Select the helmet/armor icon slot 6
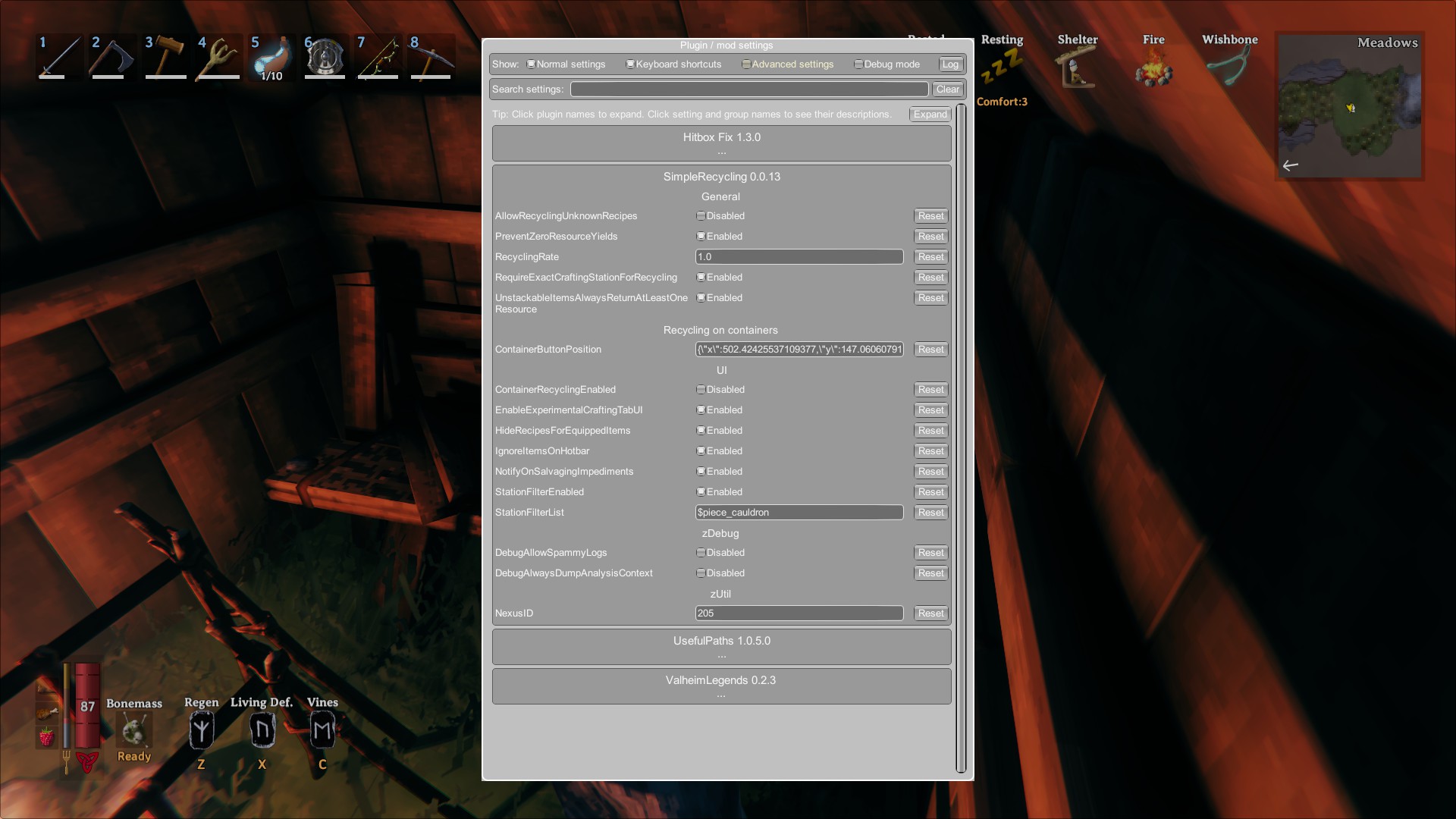Viewport: 1456px width, 819px height. click(325, 58)
